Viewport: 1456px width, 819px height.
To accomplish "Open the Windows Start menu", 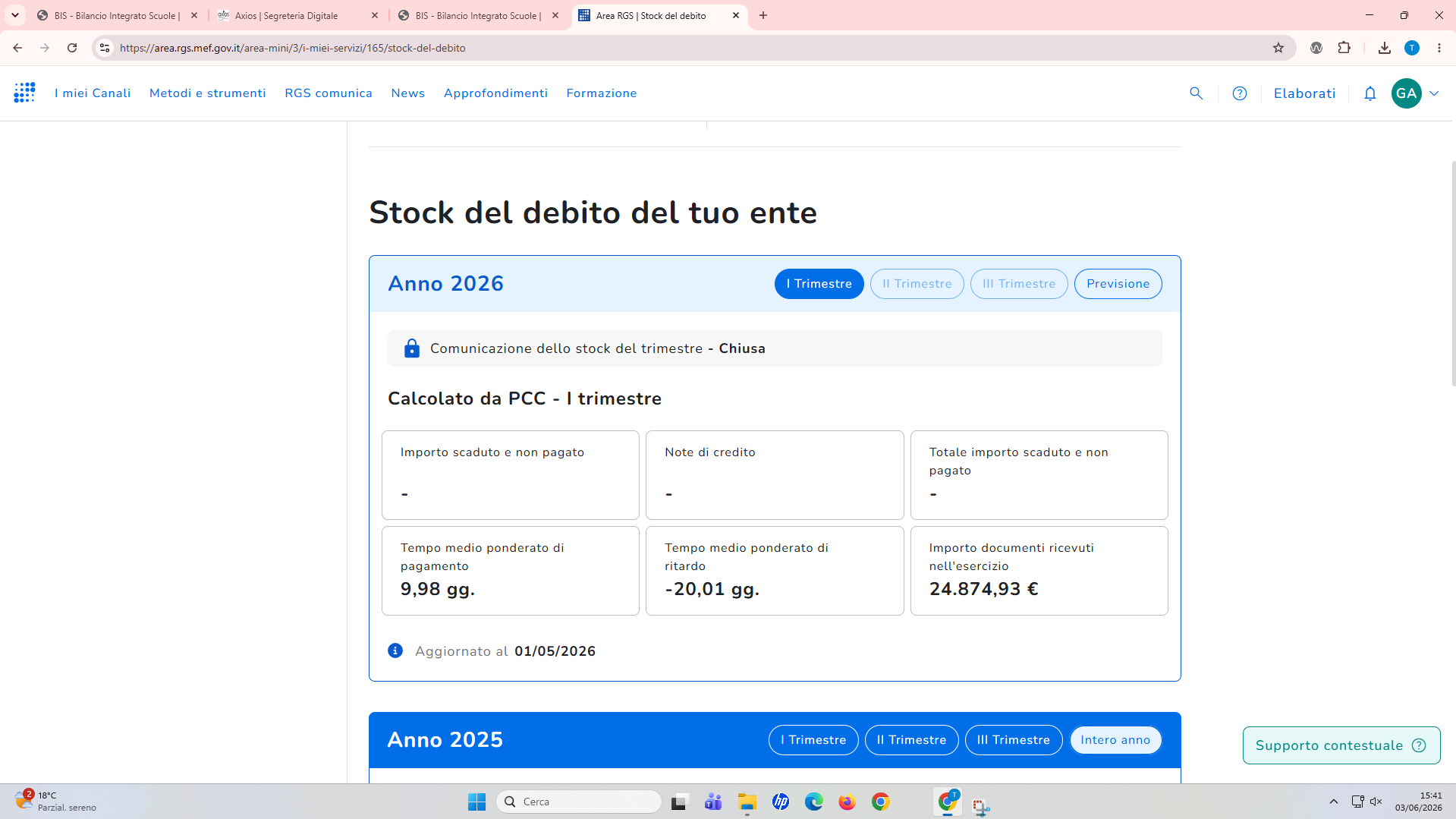I will [x=476, y=802].
